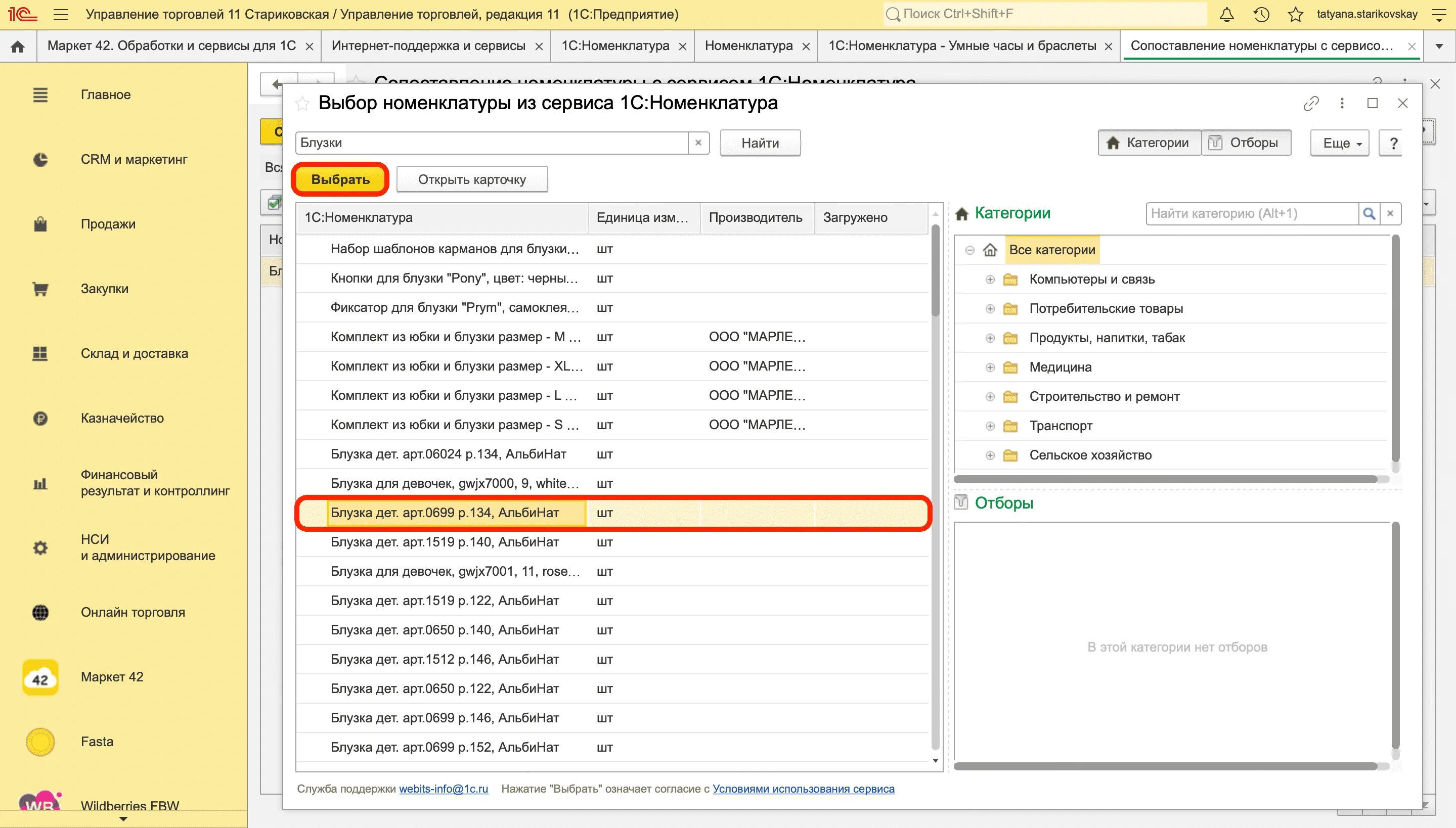This screenshot has width=1456, height=828.
Task: Open Маркет 42 section
Action: pyautogui.click(x=112, y=677)
